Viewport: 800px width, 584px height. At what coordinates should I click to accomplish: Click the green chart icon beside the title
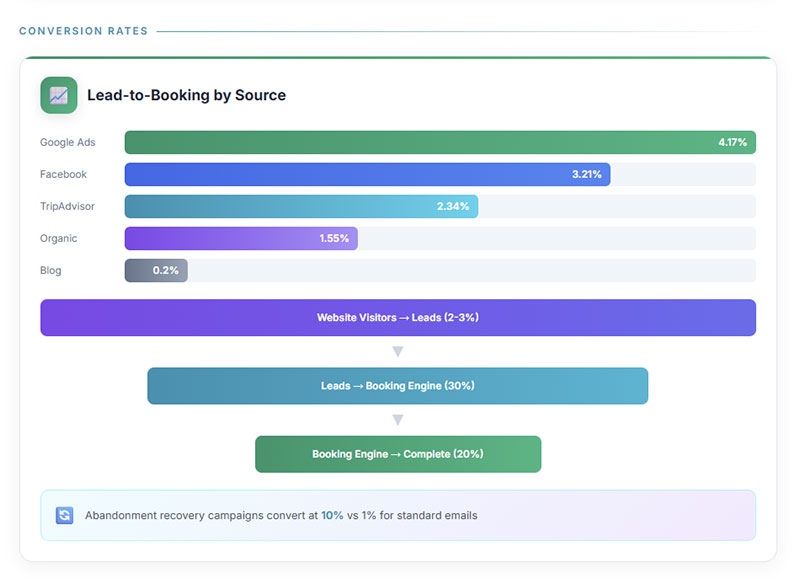57,95
